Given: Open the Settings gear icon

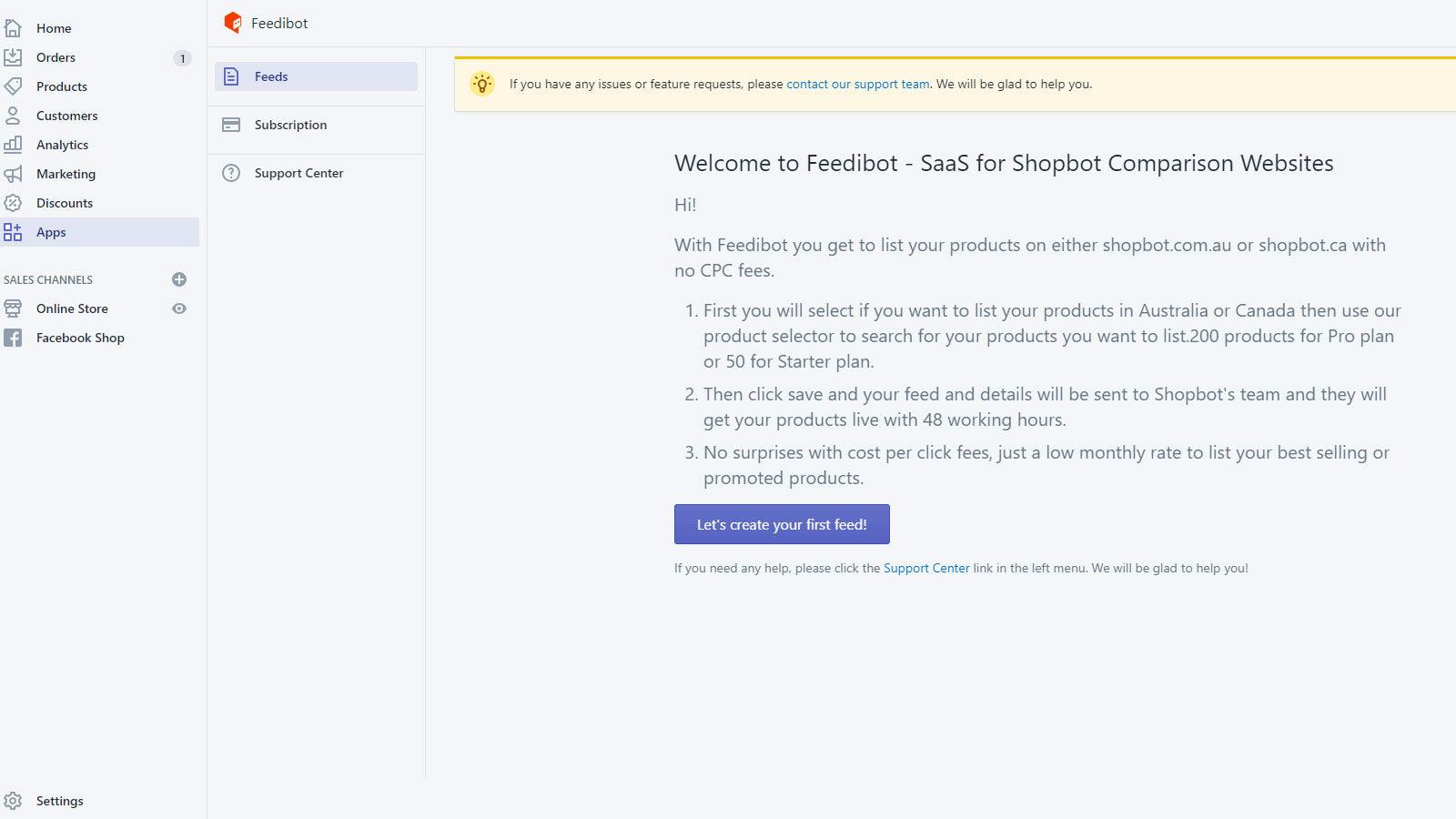Looking at the screenshot, I should click(14, 801).
